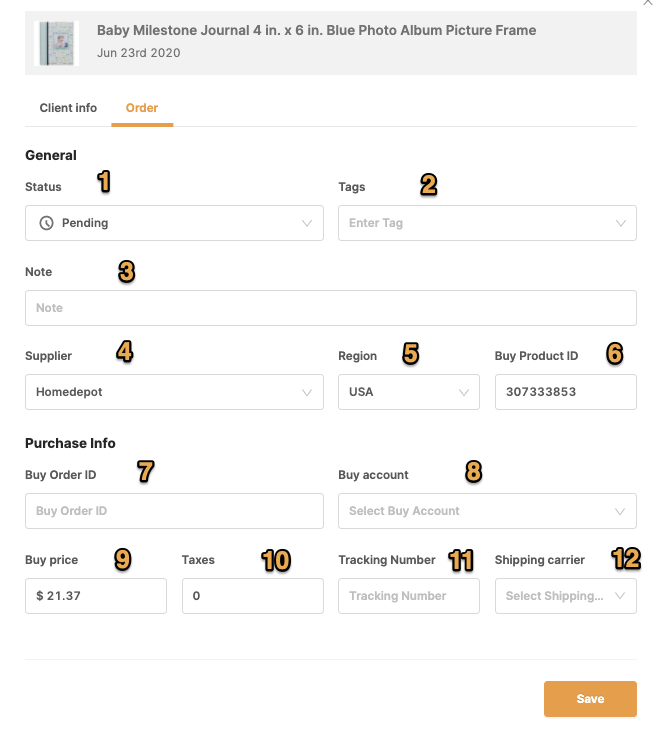
Task: Click the clock icon in Status field
Action: [46, 223]
